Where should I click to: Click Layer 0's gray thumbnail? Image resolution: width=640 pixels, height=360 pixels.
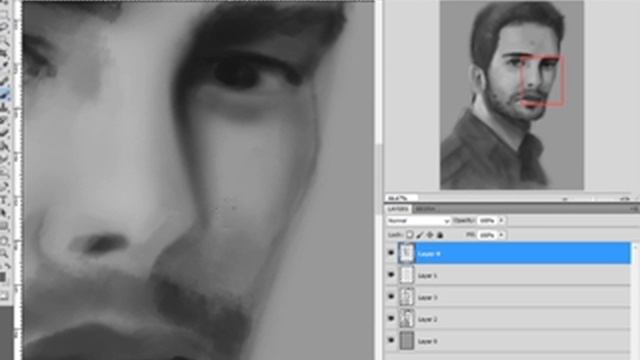click(x=407, y=340)
